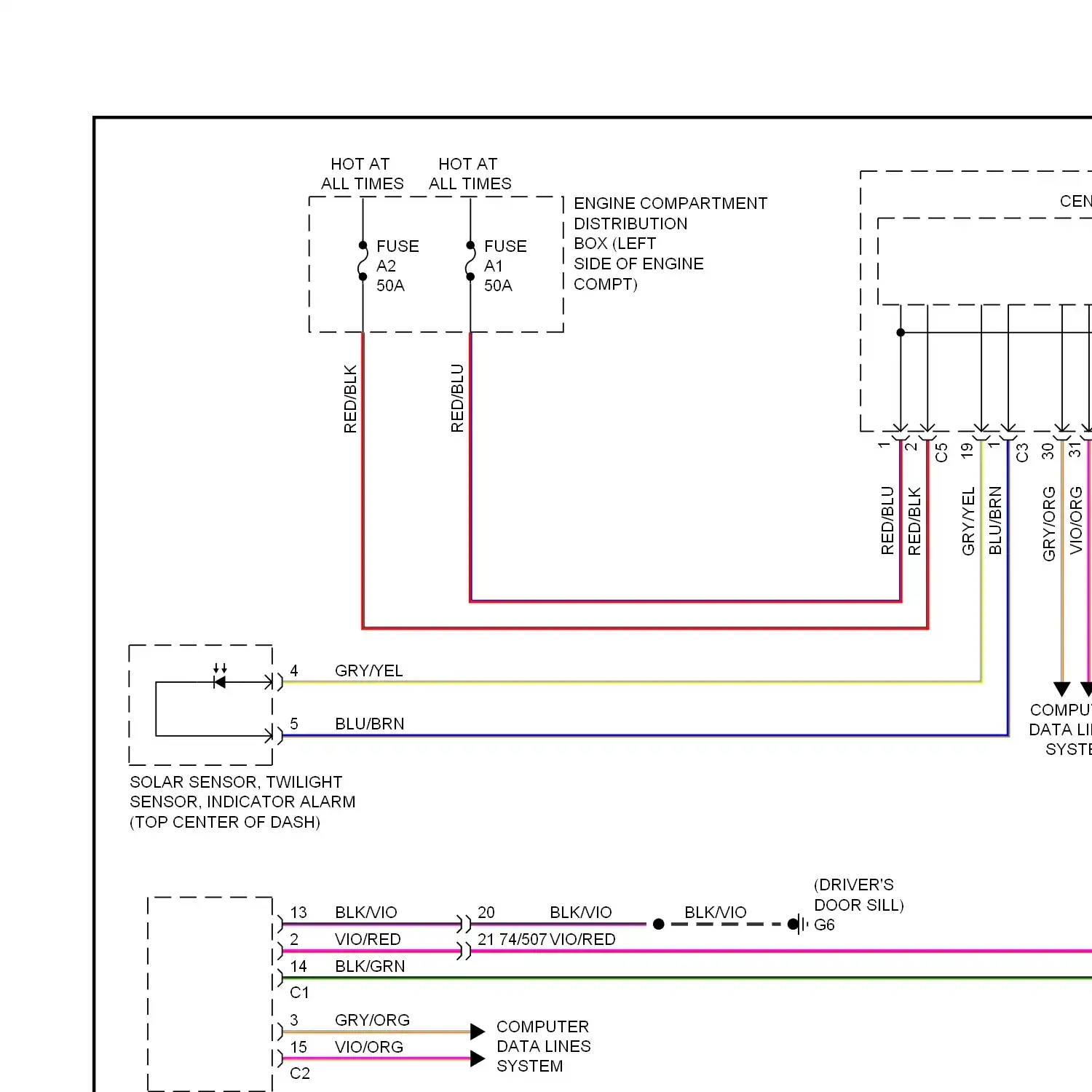Click the vertical GRY/YEL label near pin 19
The height and width of the screenshot is (1092, 1092).
pyautogui.click(x=968, y=521)
